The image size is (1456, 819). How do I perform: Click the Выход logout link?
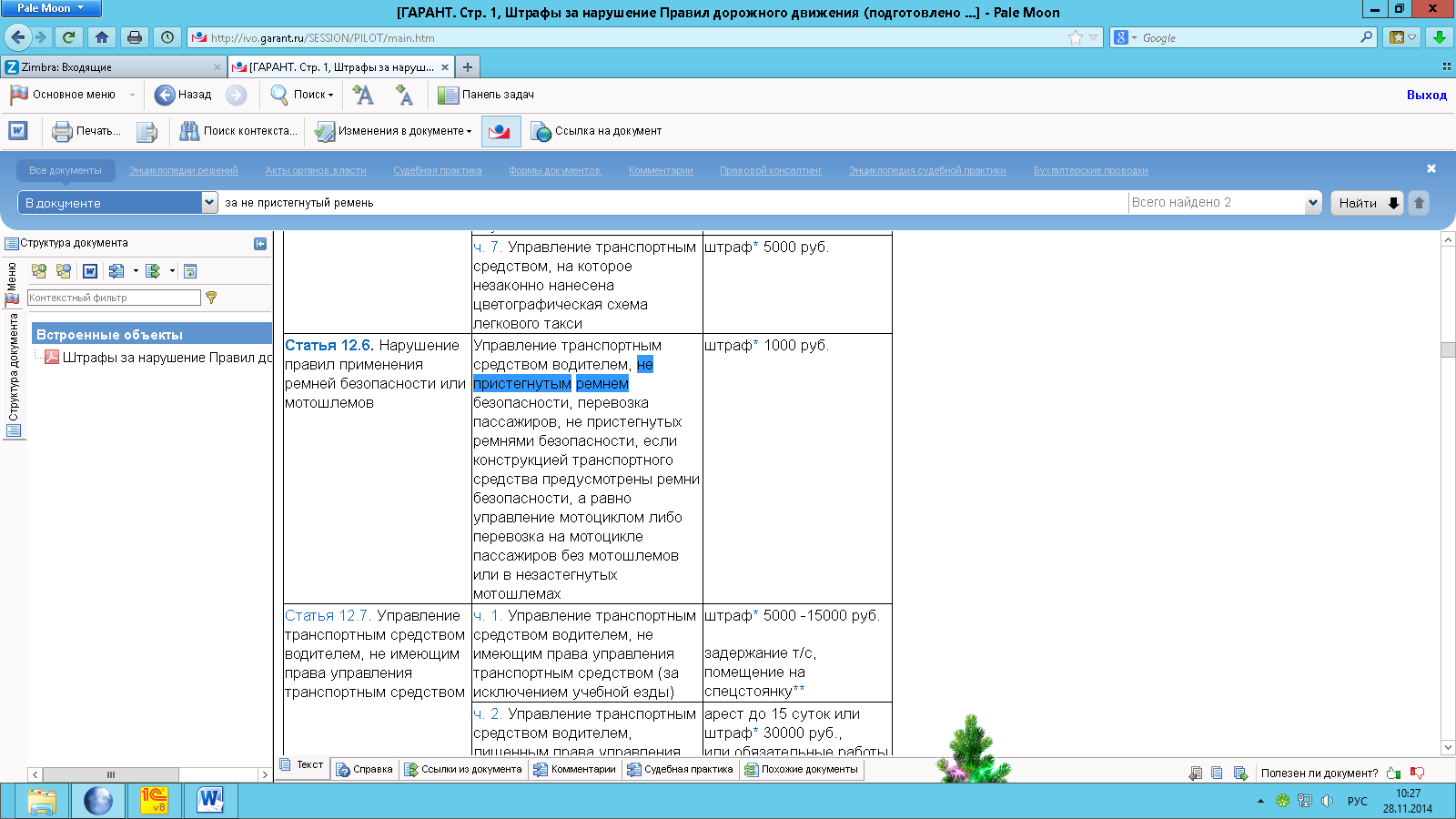[1427, 95]
